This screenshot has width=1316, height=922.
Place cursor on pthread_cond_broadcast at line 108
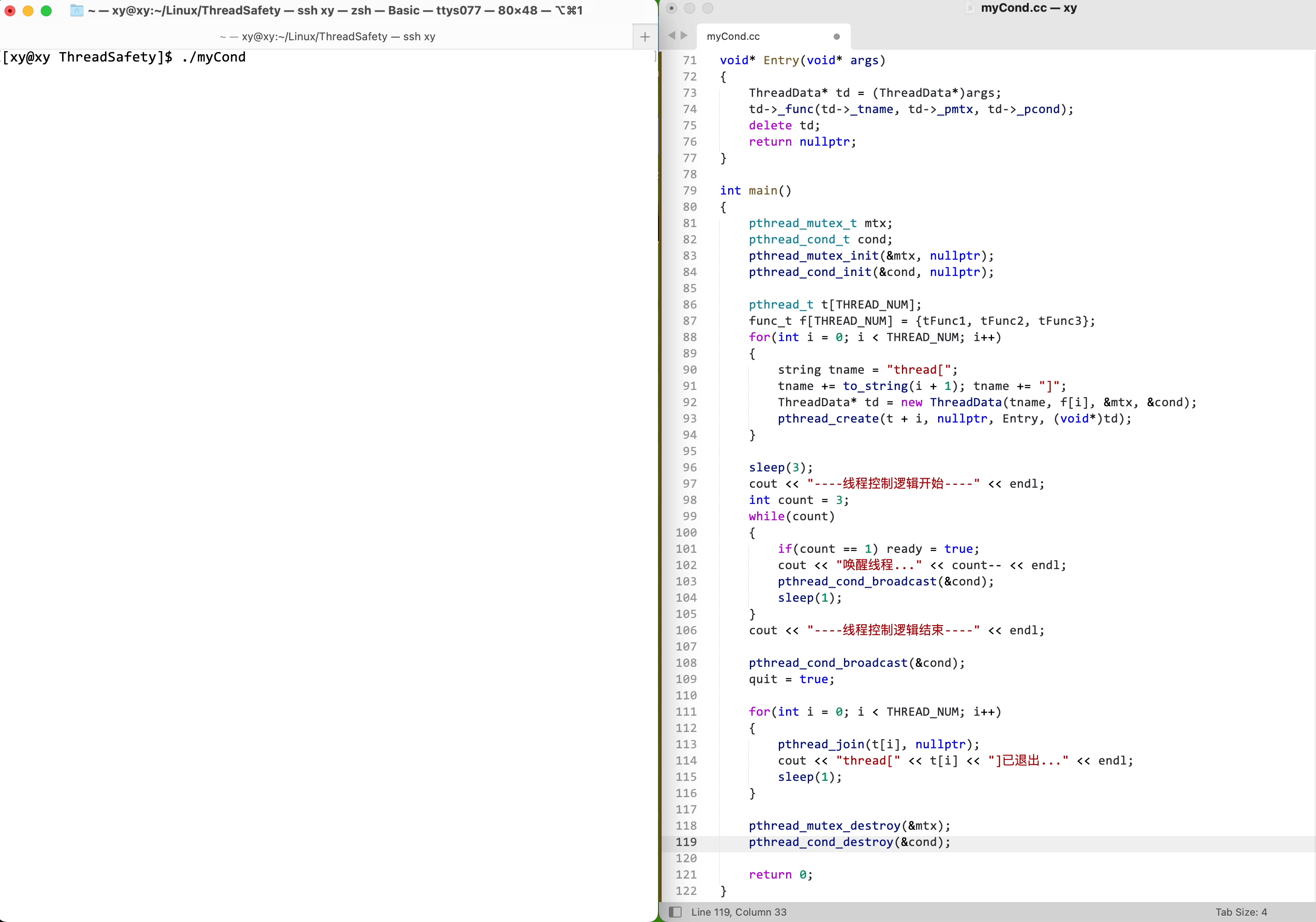pos(828,663)
